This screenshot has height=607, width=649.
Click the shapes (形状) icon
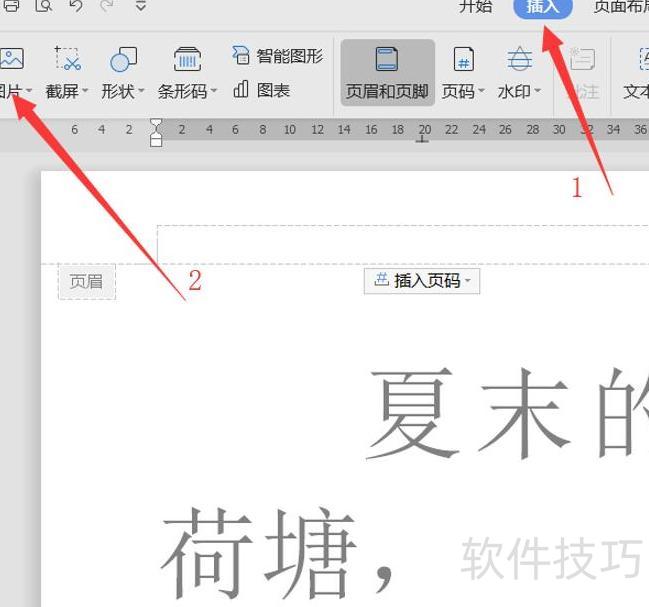click(123, 59)
